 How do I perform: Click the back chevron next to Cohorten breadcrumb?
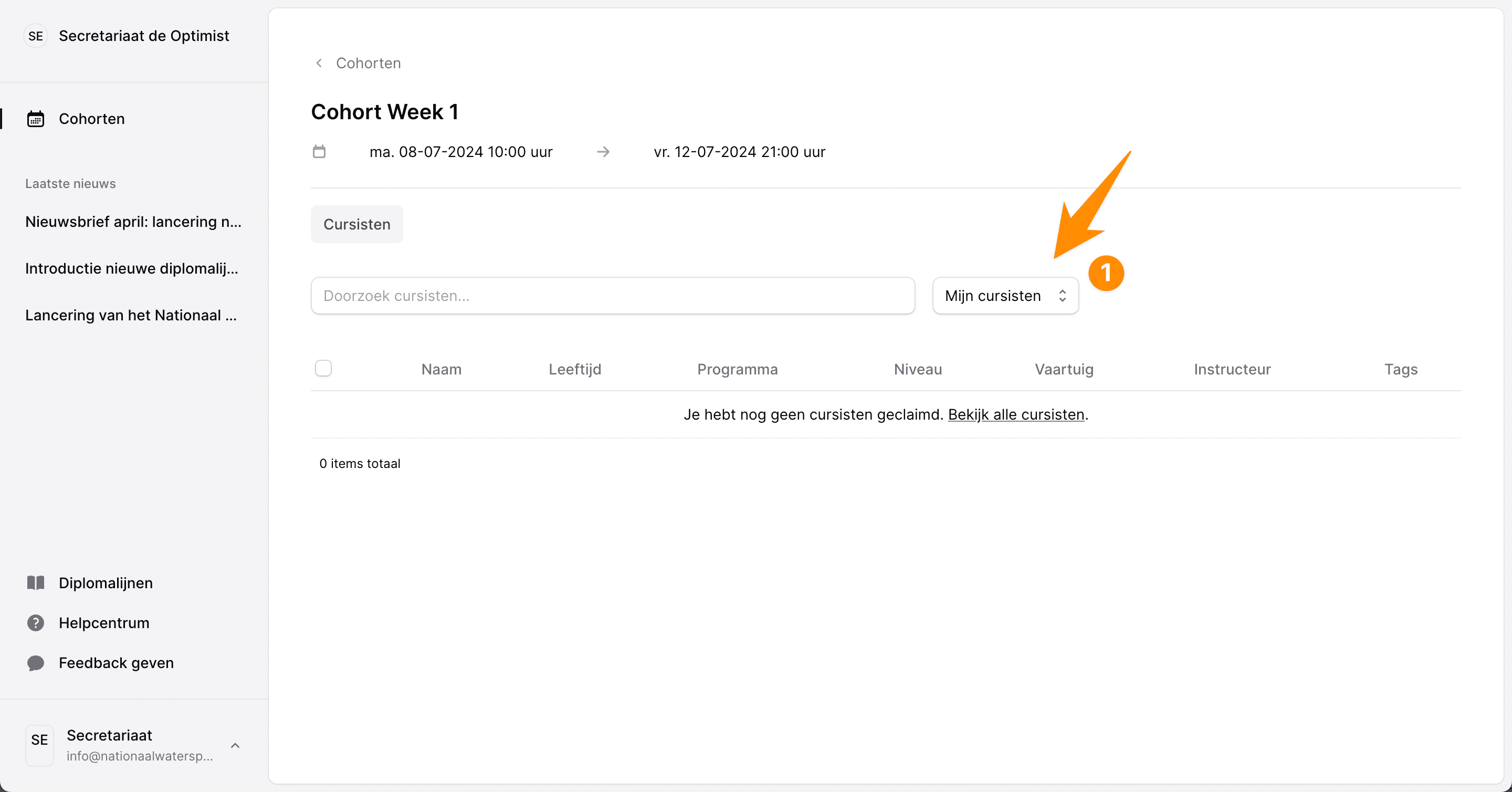319,63
